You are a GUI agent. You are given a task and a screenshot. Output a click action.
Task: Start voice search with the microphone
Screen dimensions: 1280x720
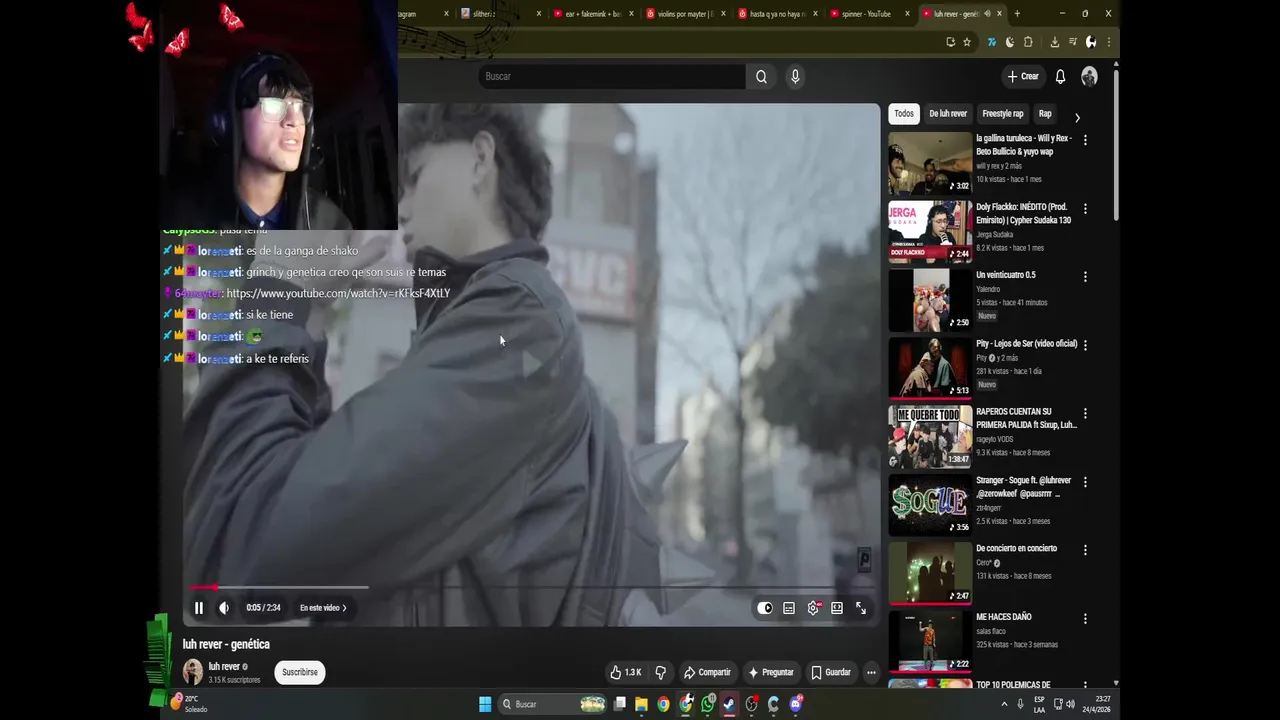click(x=795, y=76)
